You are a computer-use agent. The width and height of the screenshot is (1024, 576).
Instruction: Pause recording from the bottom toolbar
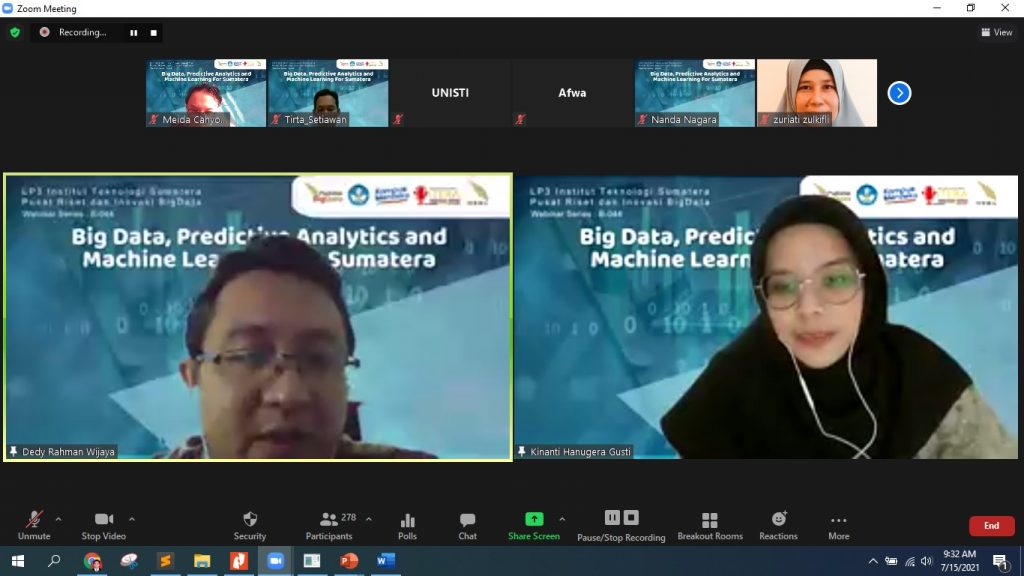(612, 518)
